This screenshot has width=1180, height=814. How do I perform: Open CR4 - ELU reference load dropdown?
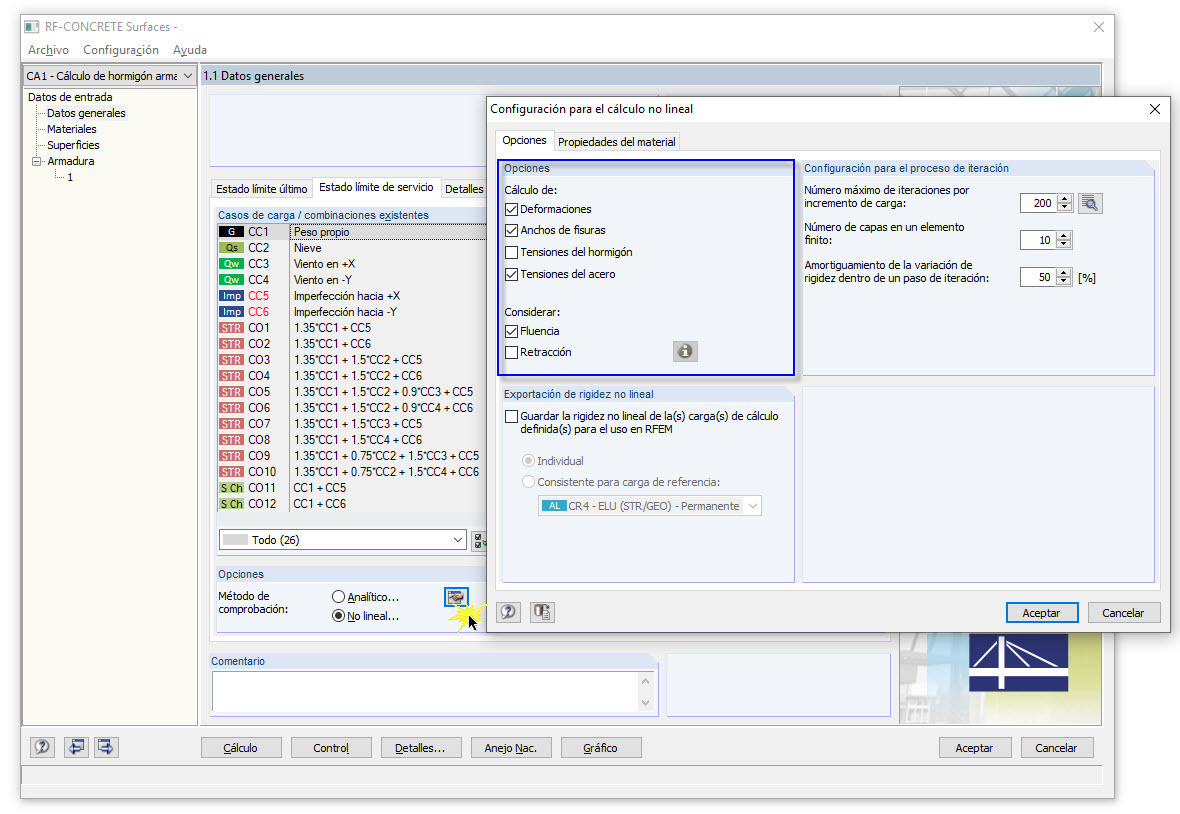[753, 506]
